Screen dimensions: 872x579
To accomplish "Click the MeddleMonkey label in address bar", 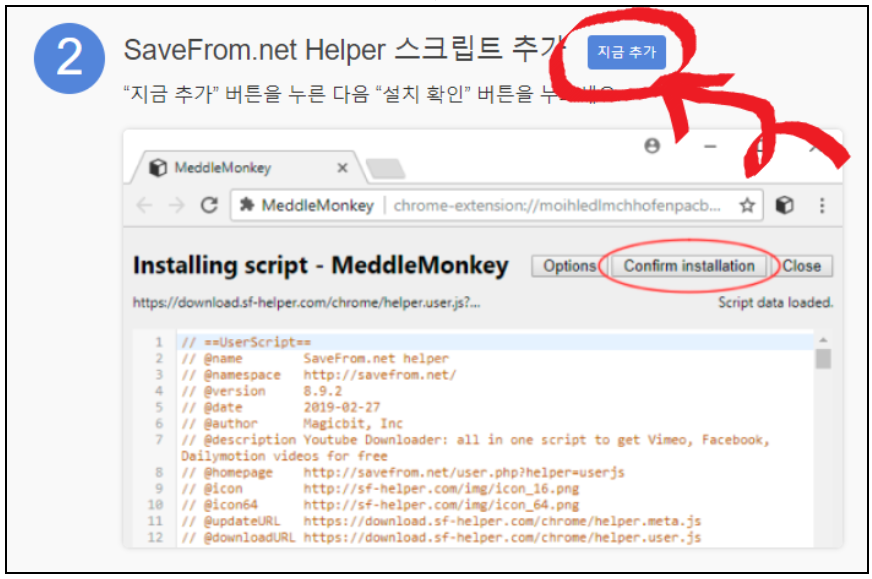I will (x=318, y=206).
